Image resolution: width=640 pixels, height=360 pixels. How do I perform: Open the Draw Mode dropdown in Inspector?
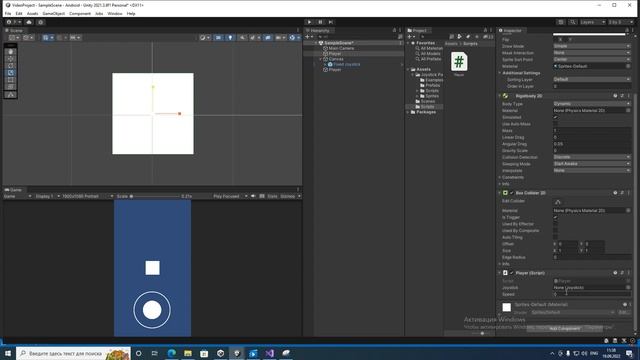(x=592, y=46)
